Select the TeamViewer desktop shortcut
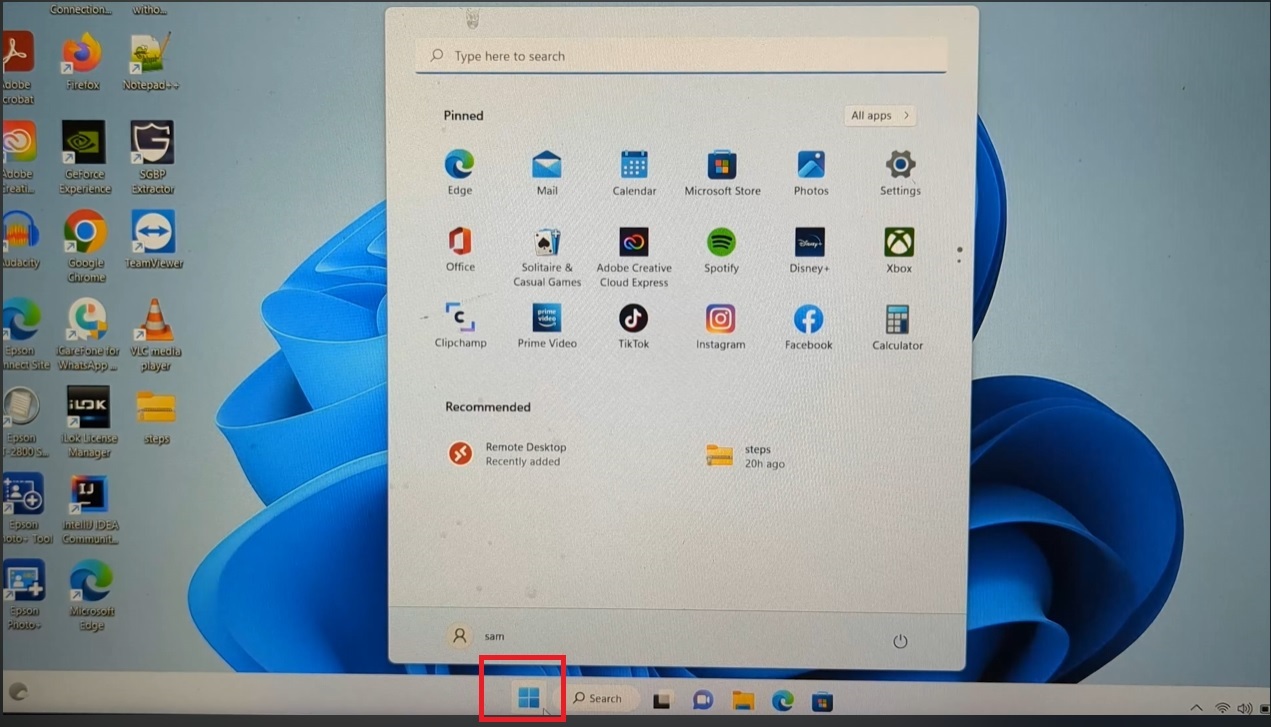 [x=152, y=239]
